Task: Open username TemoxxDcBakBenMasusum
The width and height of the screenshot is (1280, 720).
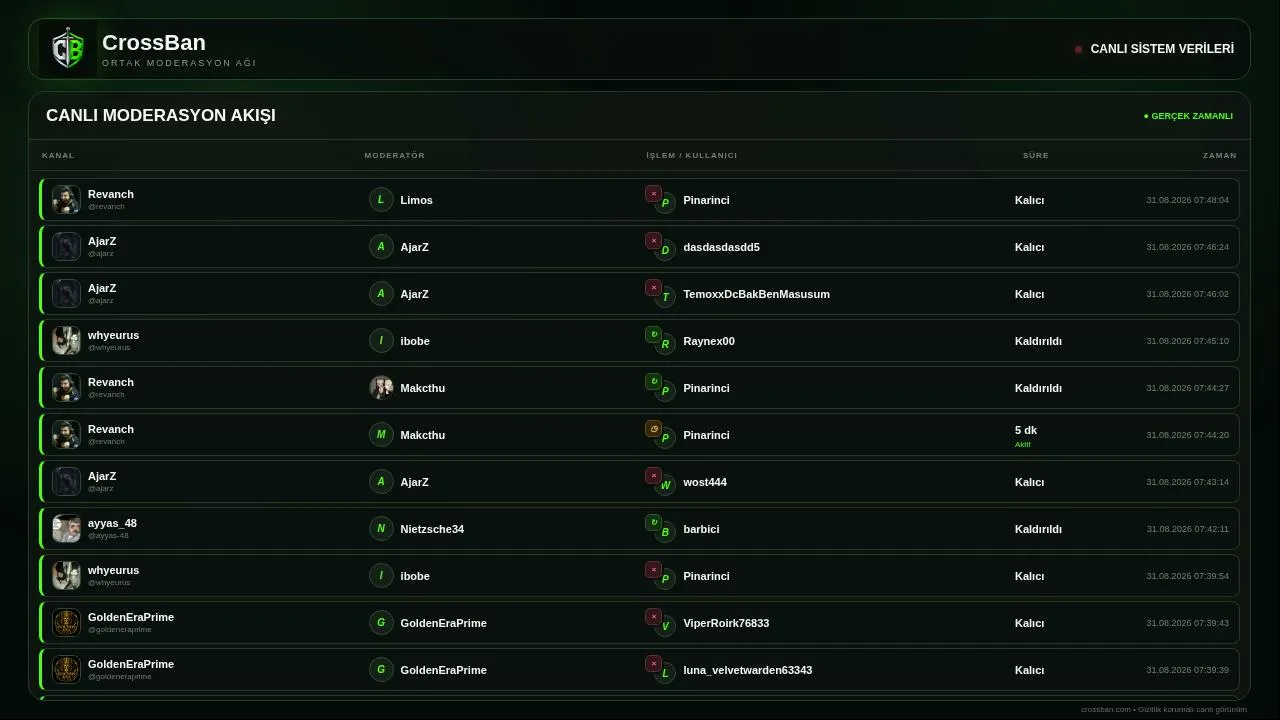Action: (756, 294)
